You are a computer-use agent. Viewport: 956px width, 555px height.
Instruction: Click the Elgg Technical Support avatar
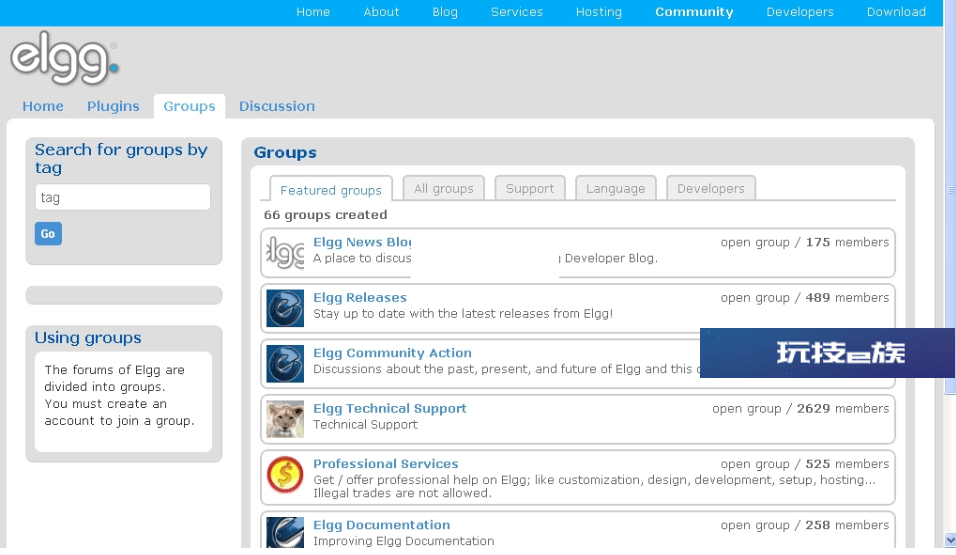point(285,419)
